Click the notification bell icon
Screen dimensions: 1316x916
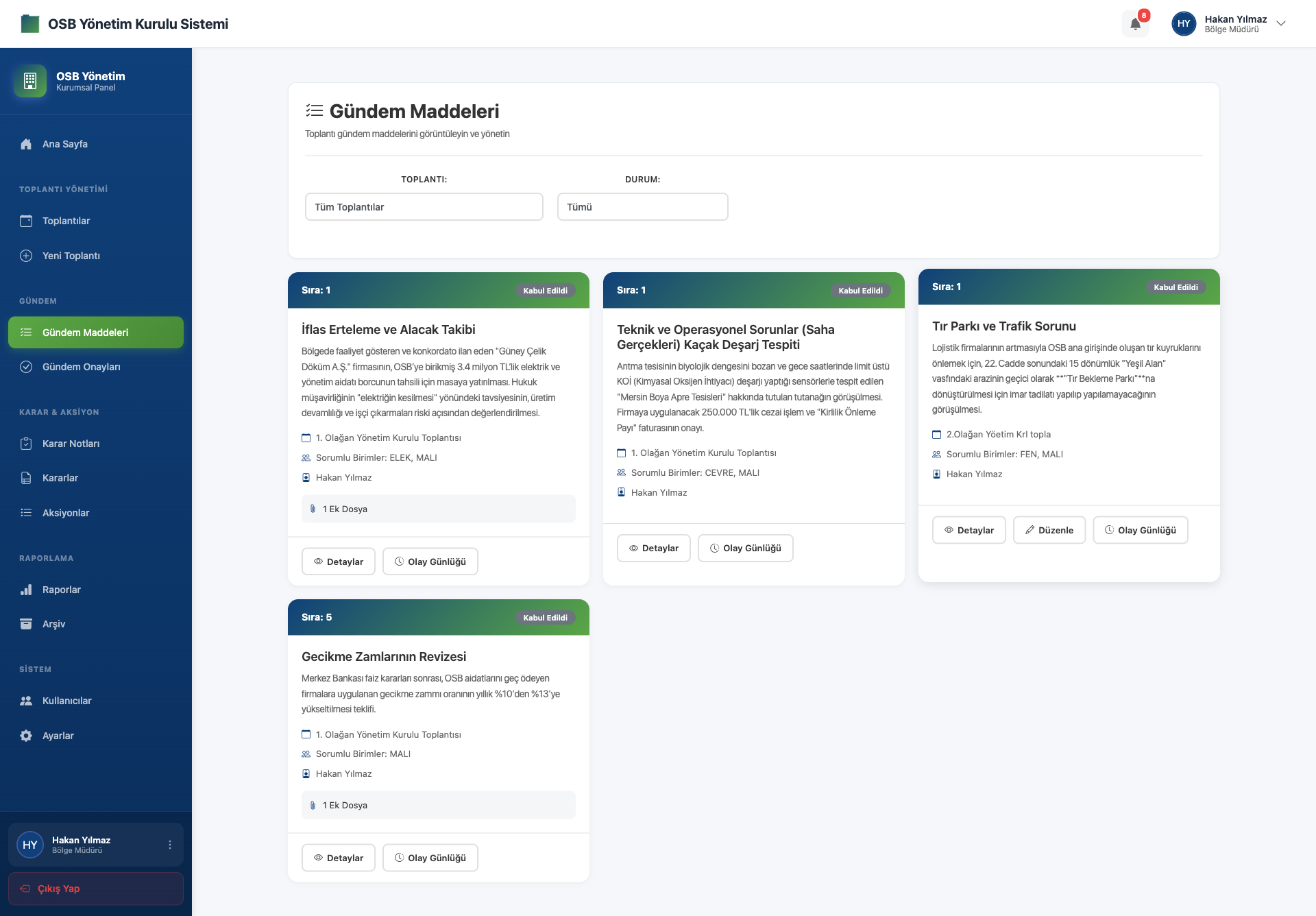(1135, 24)
